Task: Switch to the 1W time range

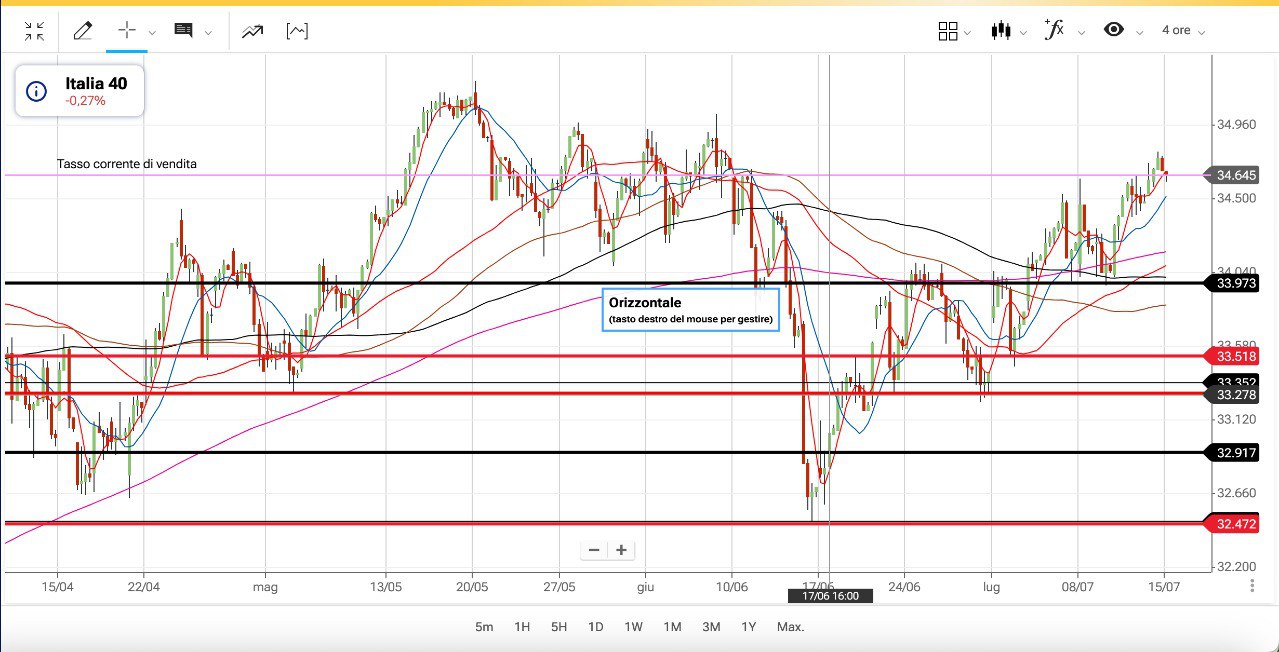Action: tap(633, 627)
